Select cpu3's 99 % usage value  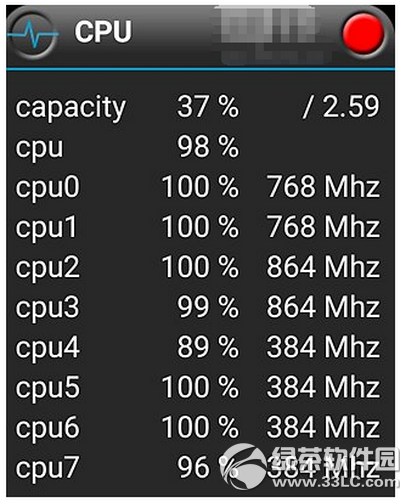point(208,307)
